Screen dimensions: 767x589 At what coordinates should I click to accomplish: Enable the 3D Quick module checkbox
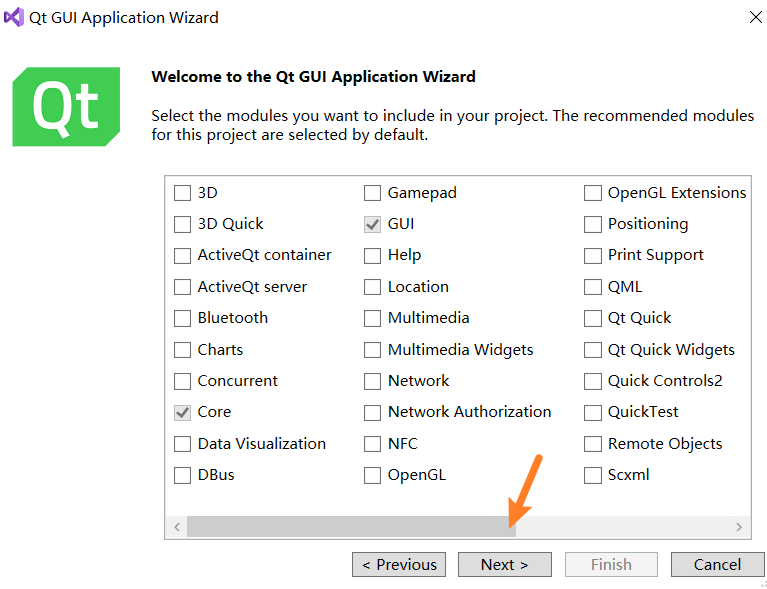coord(182,225)
